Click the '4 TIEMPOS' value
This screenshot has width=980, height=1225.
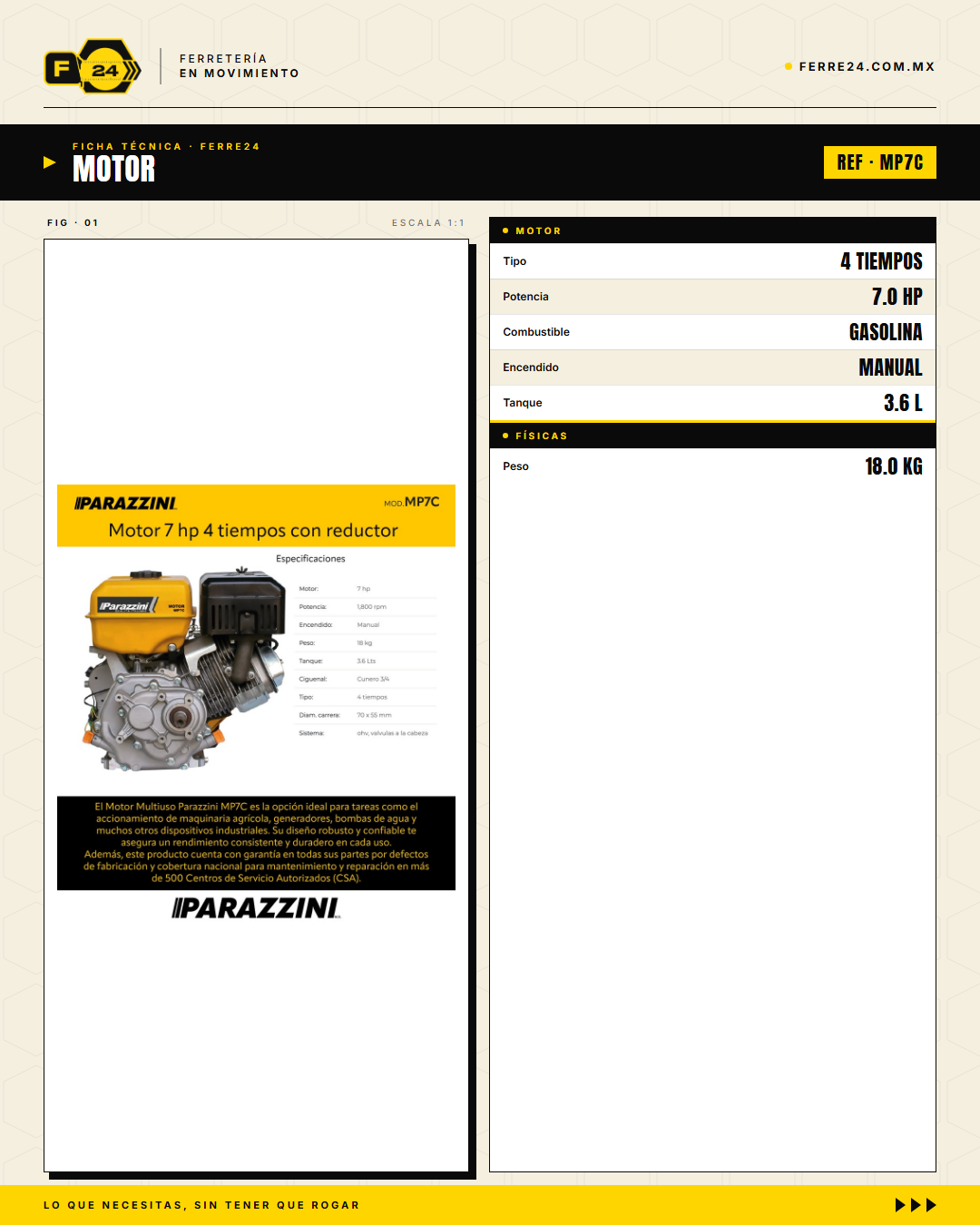[881, 261]
